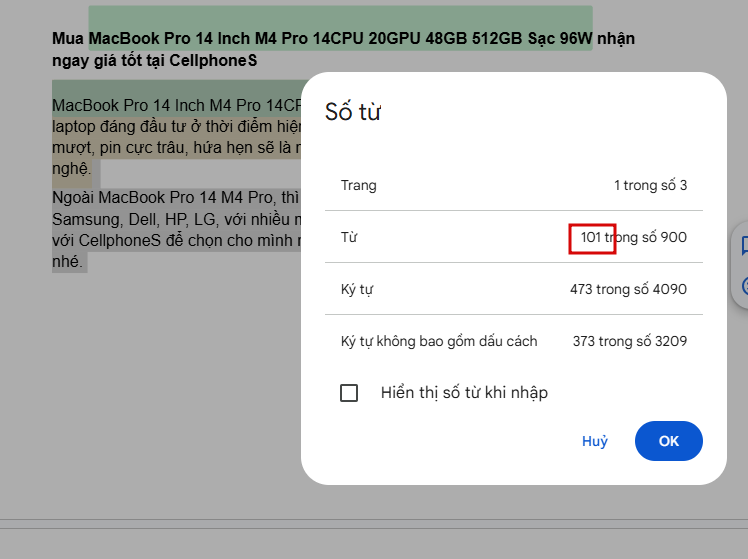This screenshot has height=559, width=748.
Task: Click the OK button
Action: (668, 441)
